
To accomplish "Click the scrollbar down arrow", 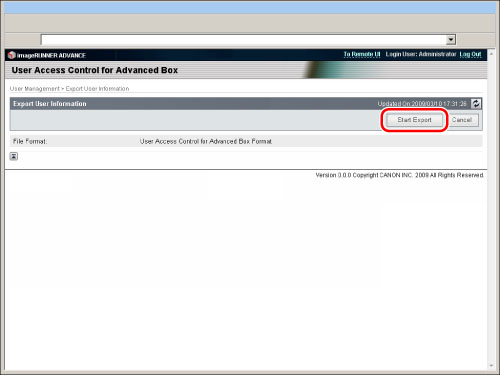I will point(491,366).
